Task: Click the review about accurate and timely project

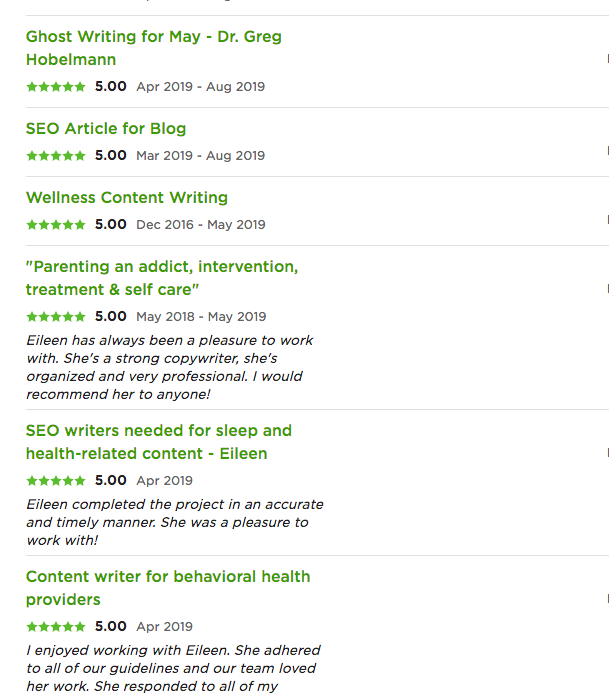Action: [172, 522]
